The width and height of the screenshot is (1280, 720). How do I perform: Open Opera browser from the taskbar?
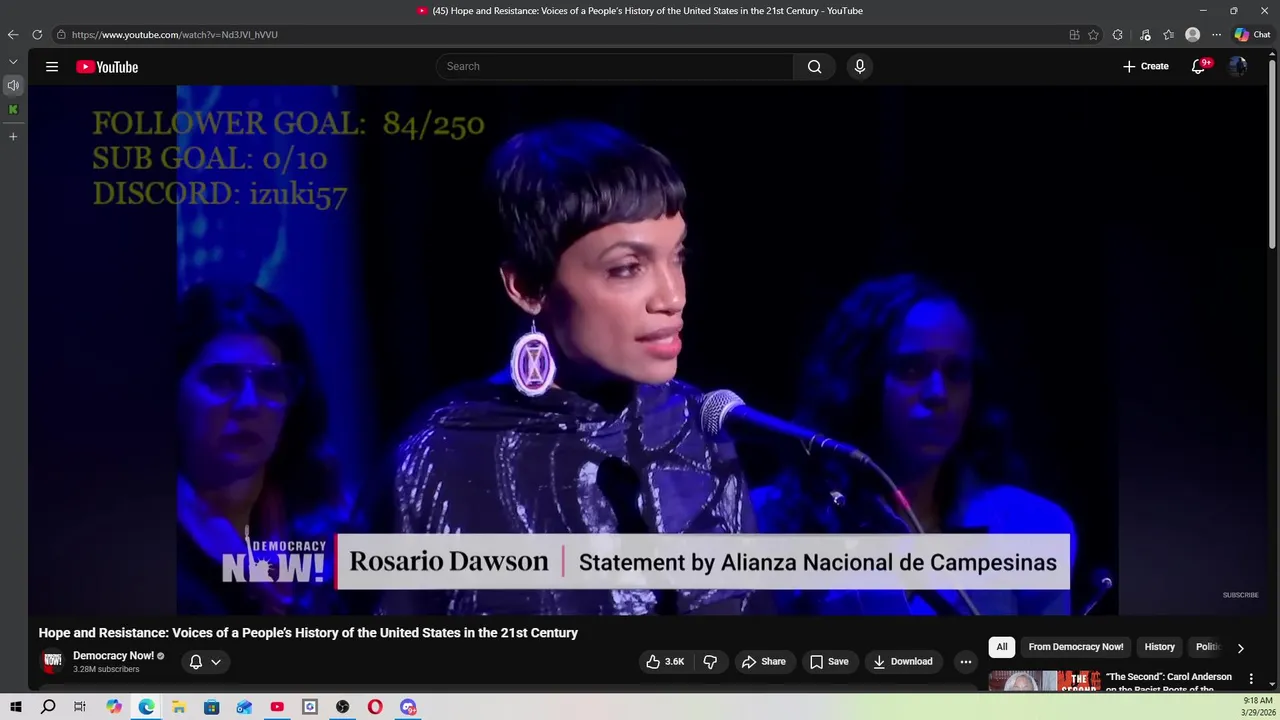(375, 707)
